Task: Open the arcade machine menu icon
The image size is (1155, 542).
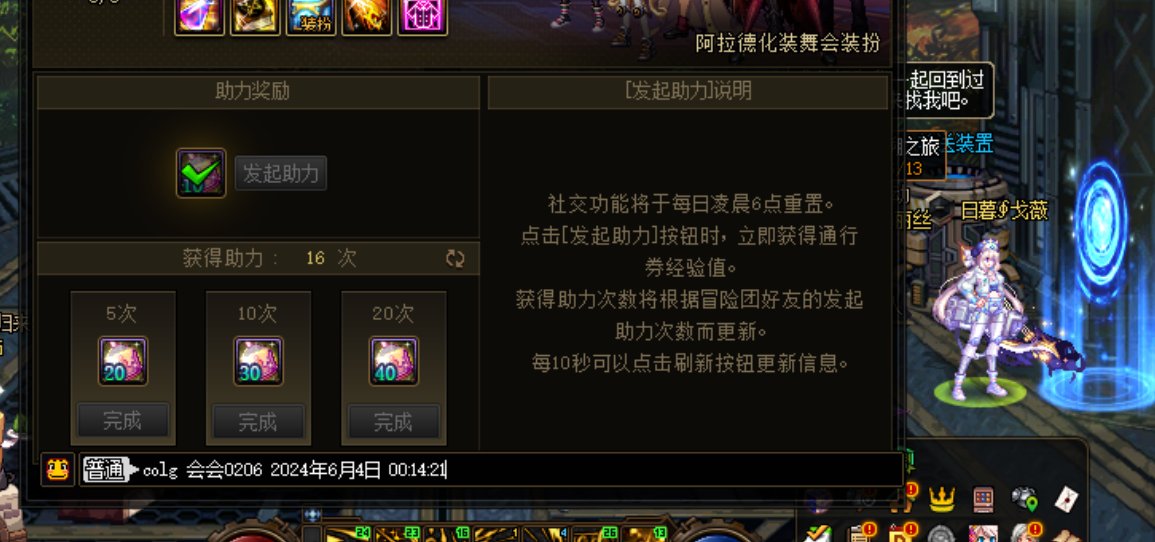Action: click(x=983, y=499)
